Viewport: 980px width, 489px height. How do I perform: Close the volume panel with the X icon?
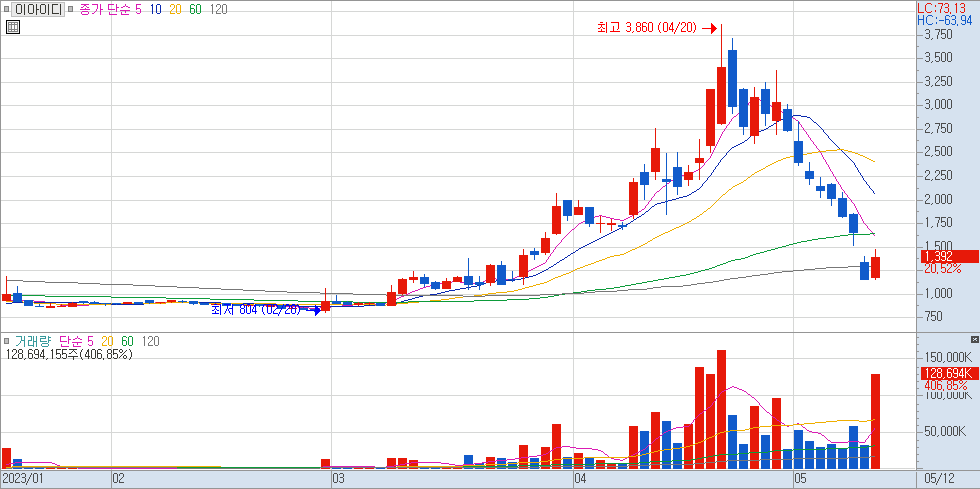click(x=974, y=339)
